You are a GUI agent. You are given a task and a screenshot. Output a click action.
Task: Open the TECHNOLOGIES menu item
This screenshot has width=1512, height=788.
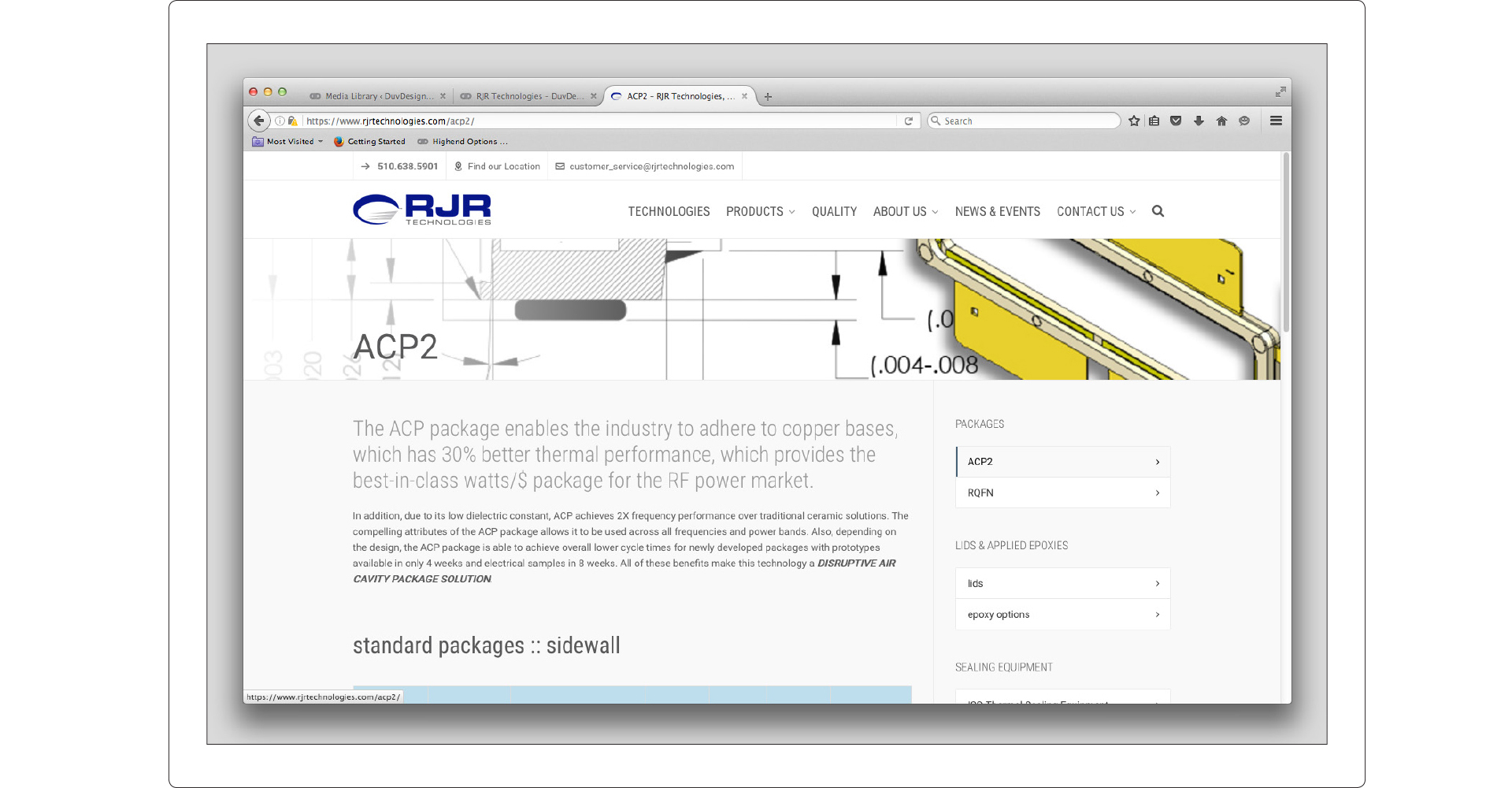pyautogui.click(x=669, y=211)
